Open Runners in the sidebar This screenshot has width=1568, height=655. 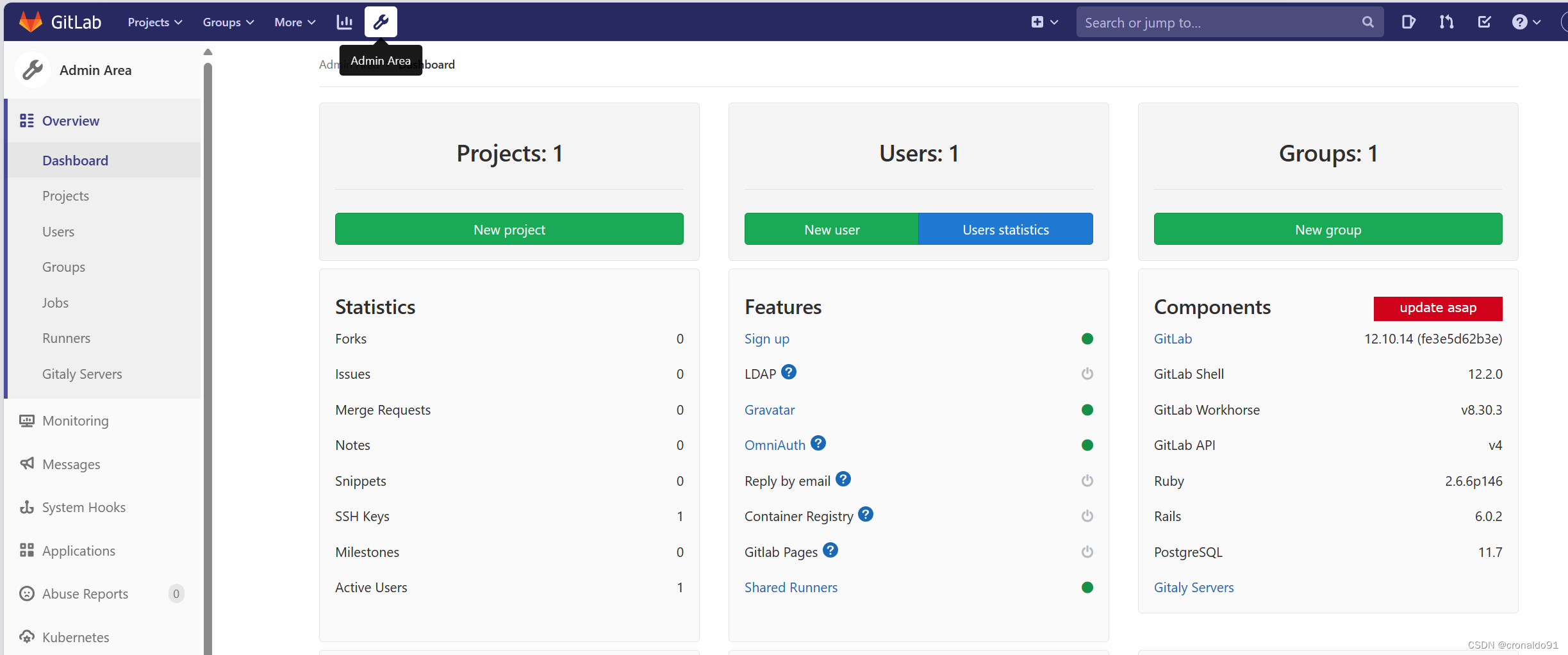(x=66, y=338)
